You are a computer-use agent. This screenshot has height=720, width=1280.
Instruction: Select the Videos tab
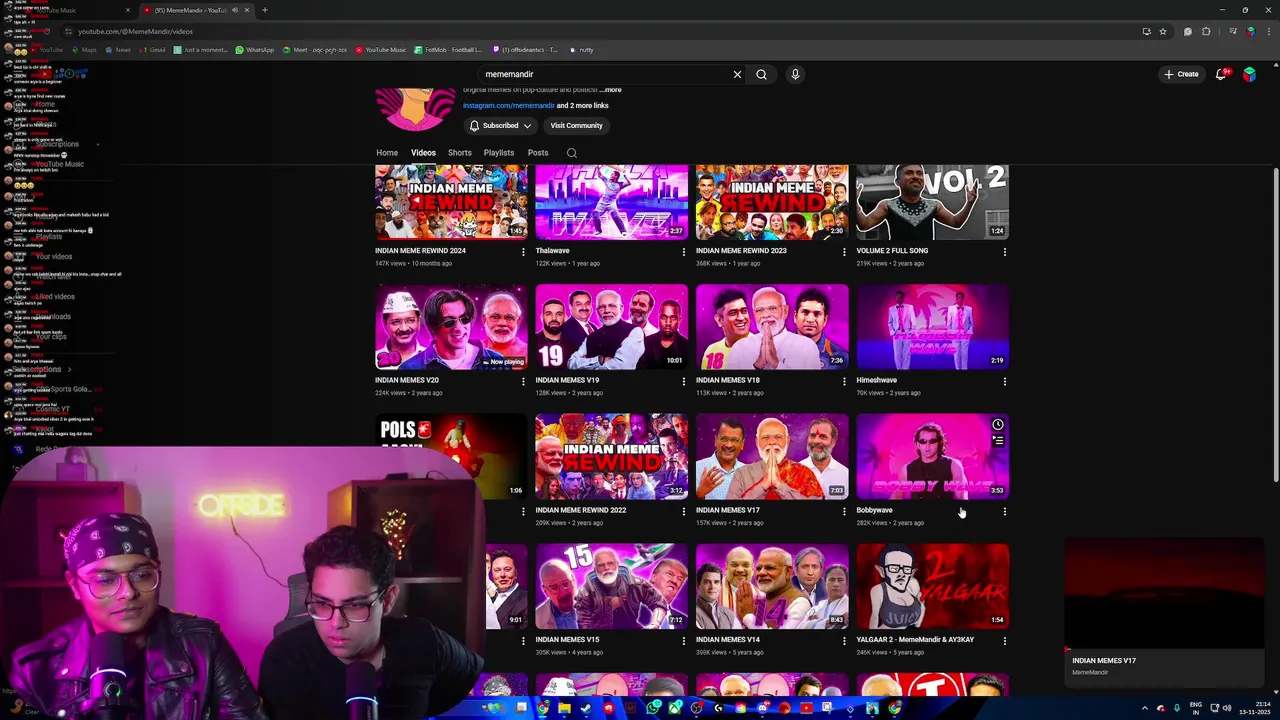(x=423, y=153)
